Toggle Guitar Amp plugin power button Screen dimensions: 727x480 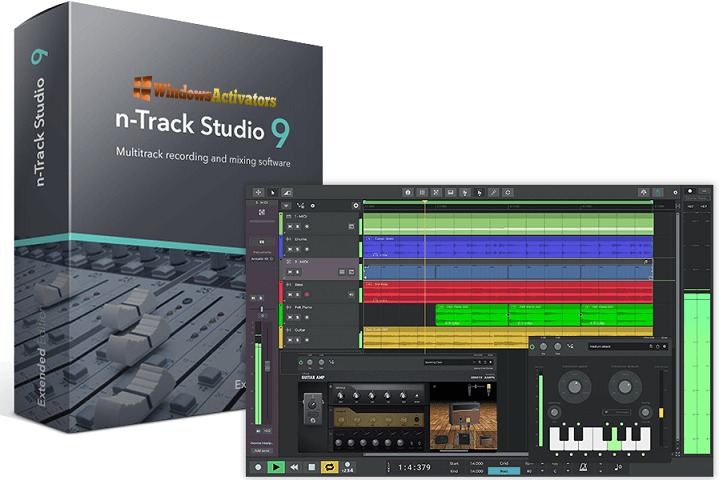pyautogui.click(x=300, y=362)
